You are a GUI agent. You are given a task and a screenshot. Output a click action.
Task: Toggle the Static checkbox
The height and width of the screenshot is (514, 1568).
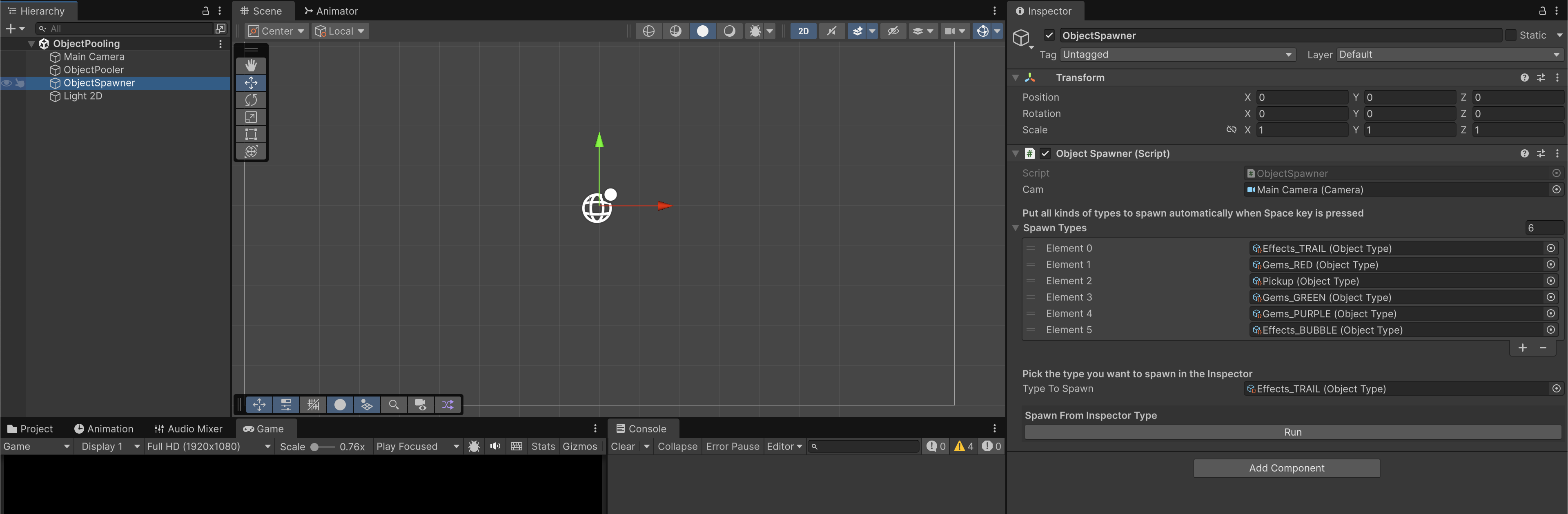(1510, 35)
